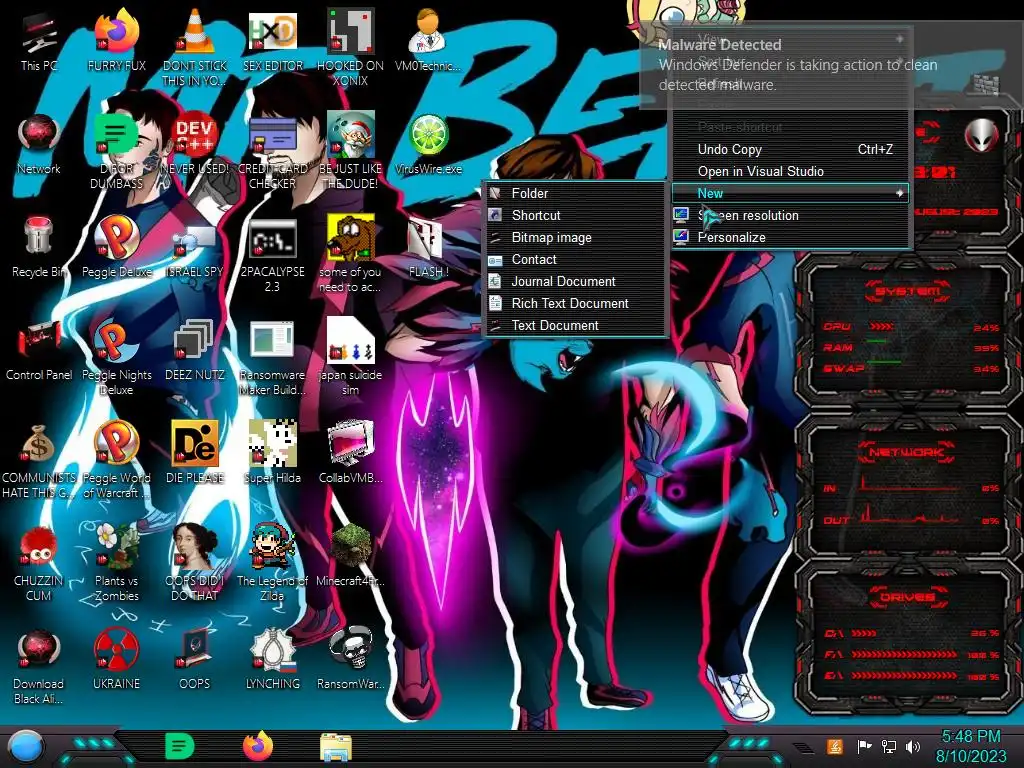Select the HxD hex editor shortcut

(272, 42)
